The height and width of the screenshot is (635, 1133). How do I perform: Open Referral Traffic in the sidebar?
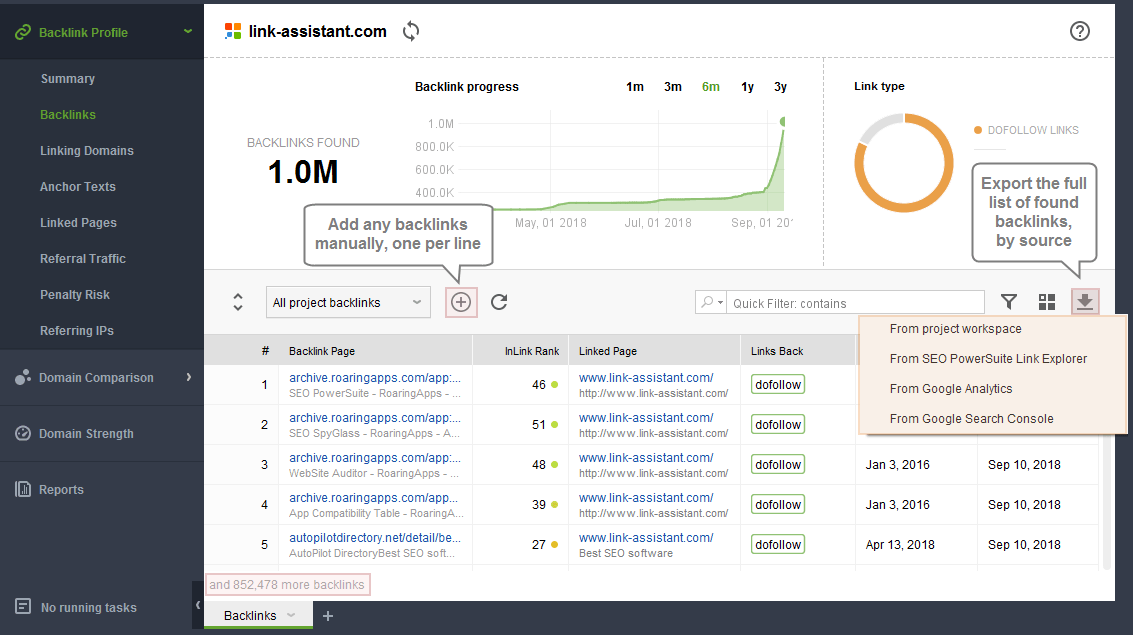coord(83,259)
